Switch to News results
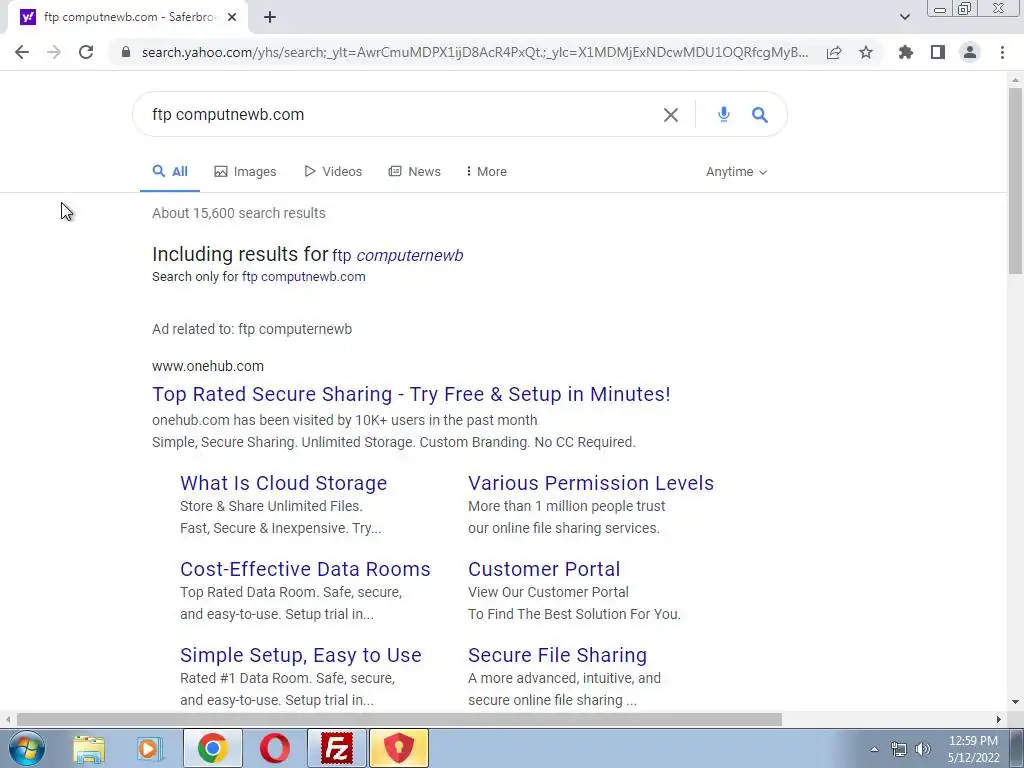 click(x=415, y=172)
